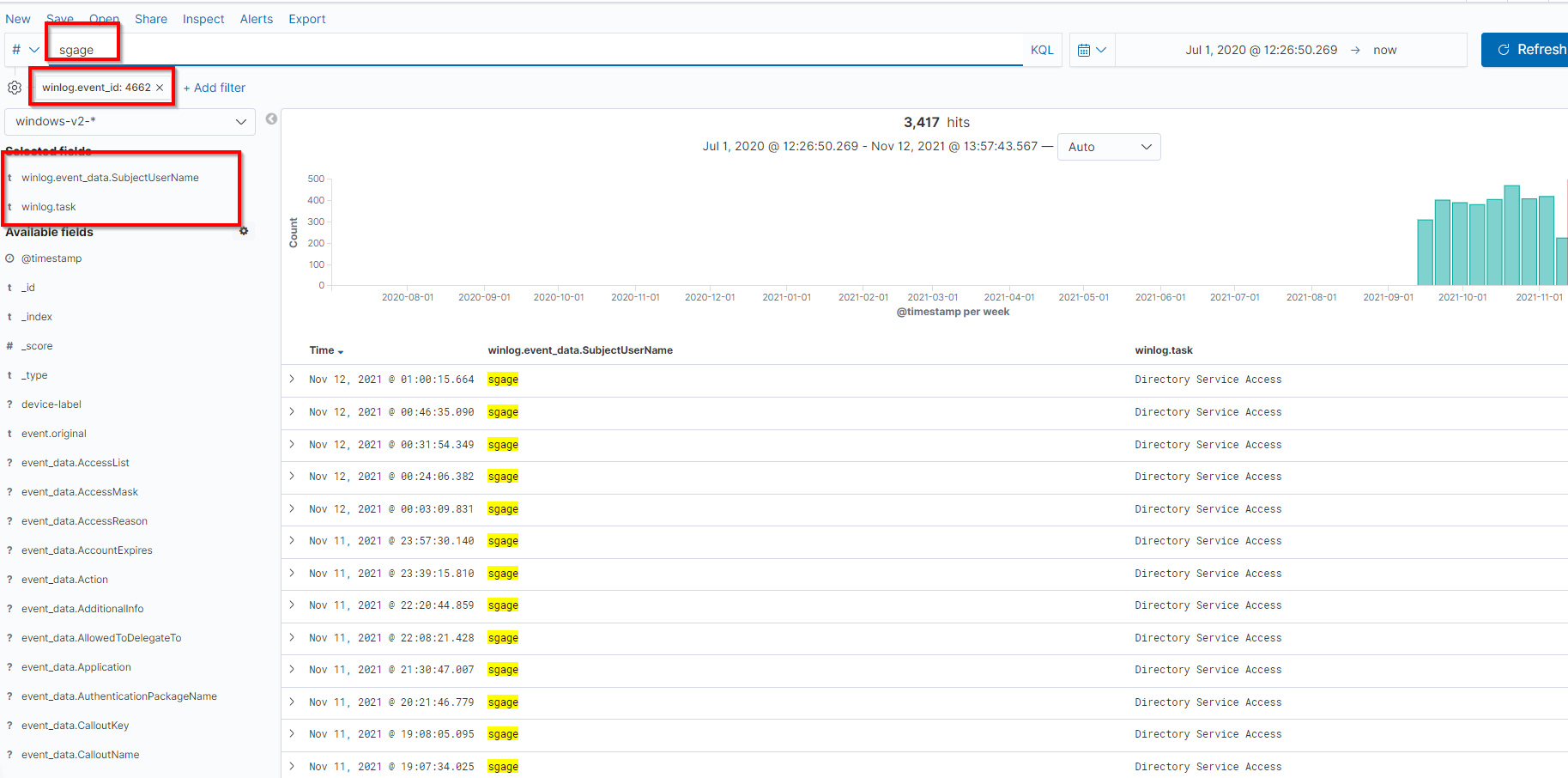Expand row Nov 12, 2021 @ 01:00:15.664

[292, 380]
